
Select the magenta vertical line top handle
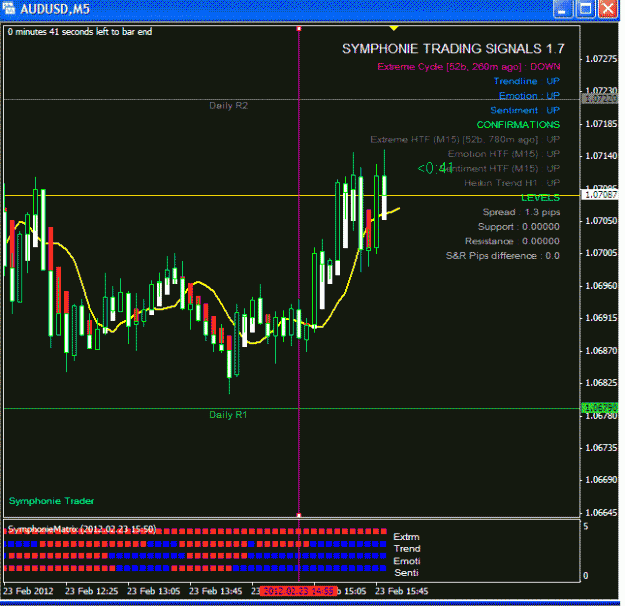299,29
